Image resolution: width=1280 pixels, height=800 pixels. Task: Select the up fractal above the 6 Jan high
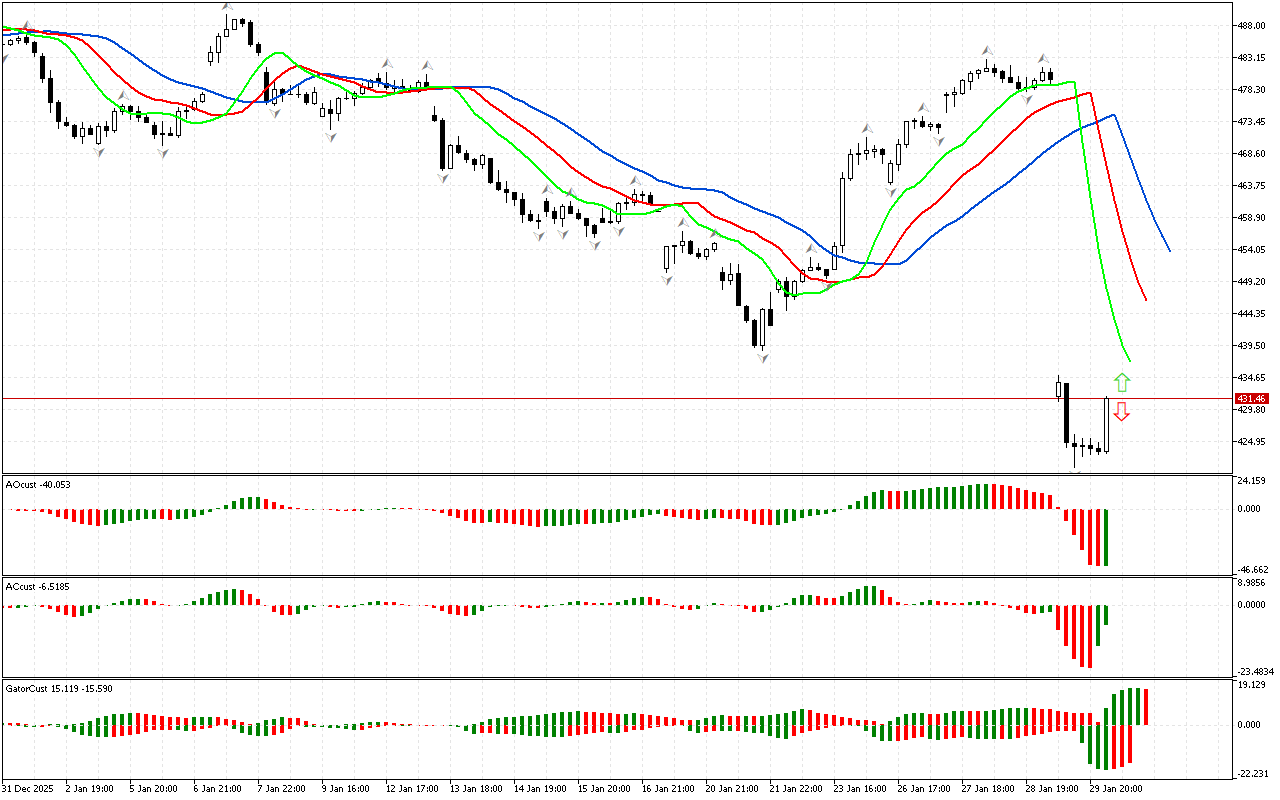tap(227, 8)
